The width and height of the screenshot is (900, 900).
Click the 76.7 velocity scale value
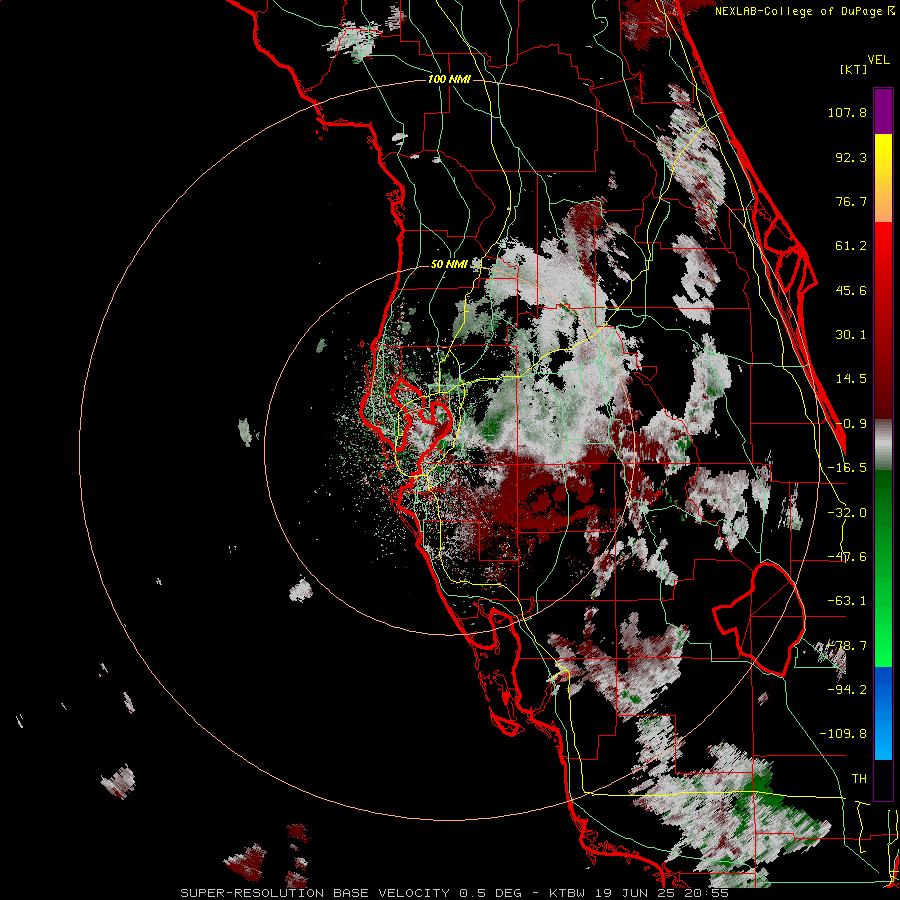(x=851, y=201)
